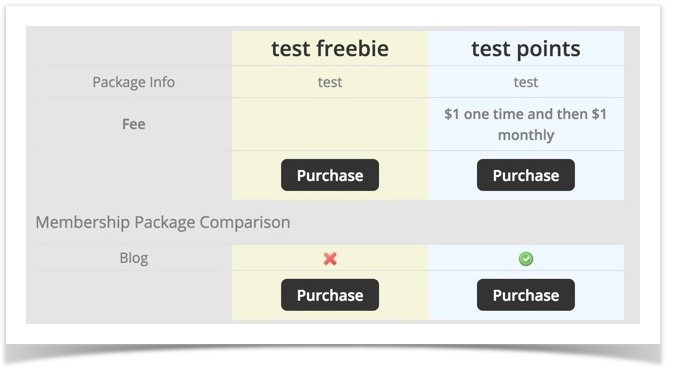Click 'test' package info under test freebie
Screen dimensions: 674x373
(330, 82)
